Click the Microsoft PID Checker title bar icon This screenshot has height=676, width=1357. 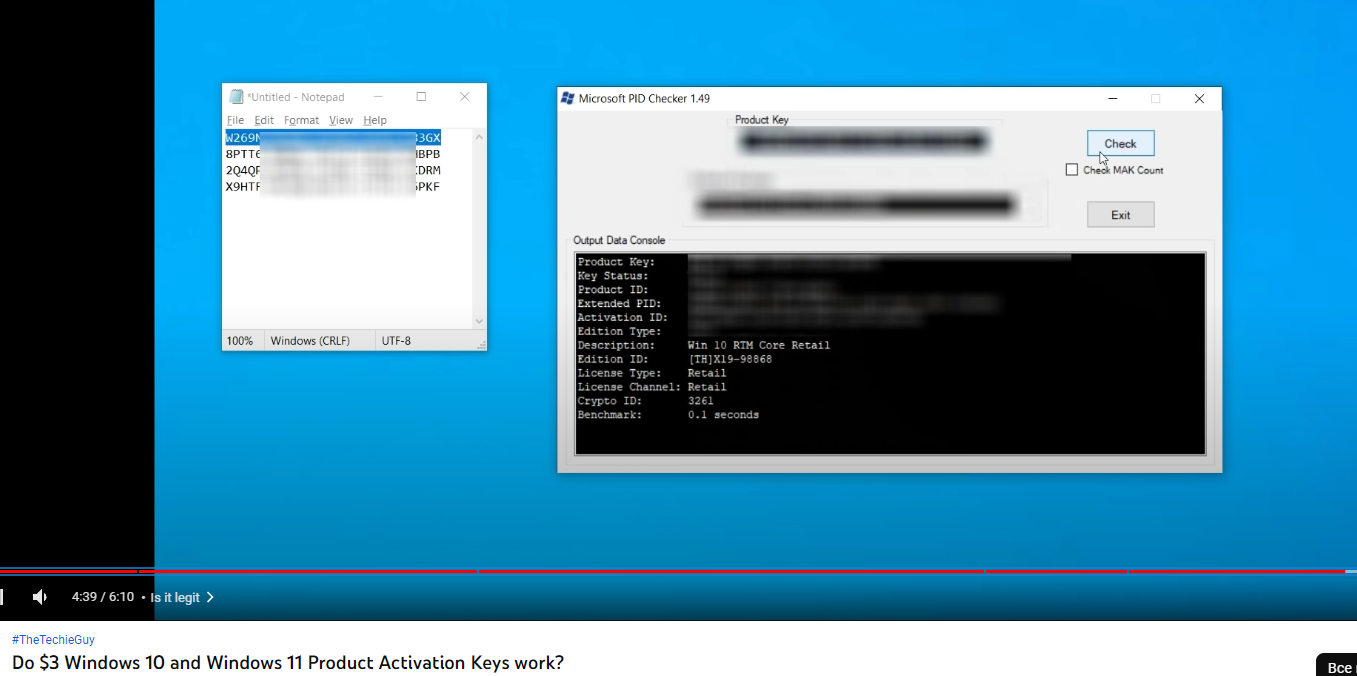[568, 98]
